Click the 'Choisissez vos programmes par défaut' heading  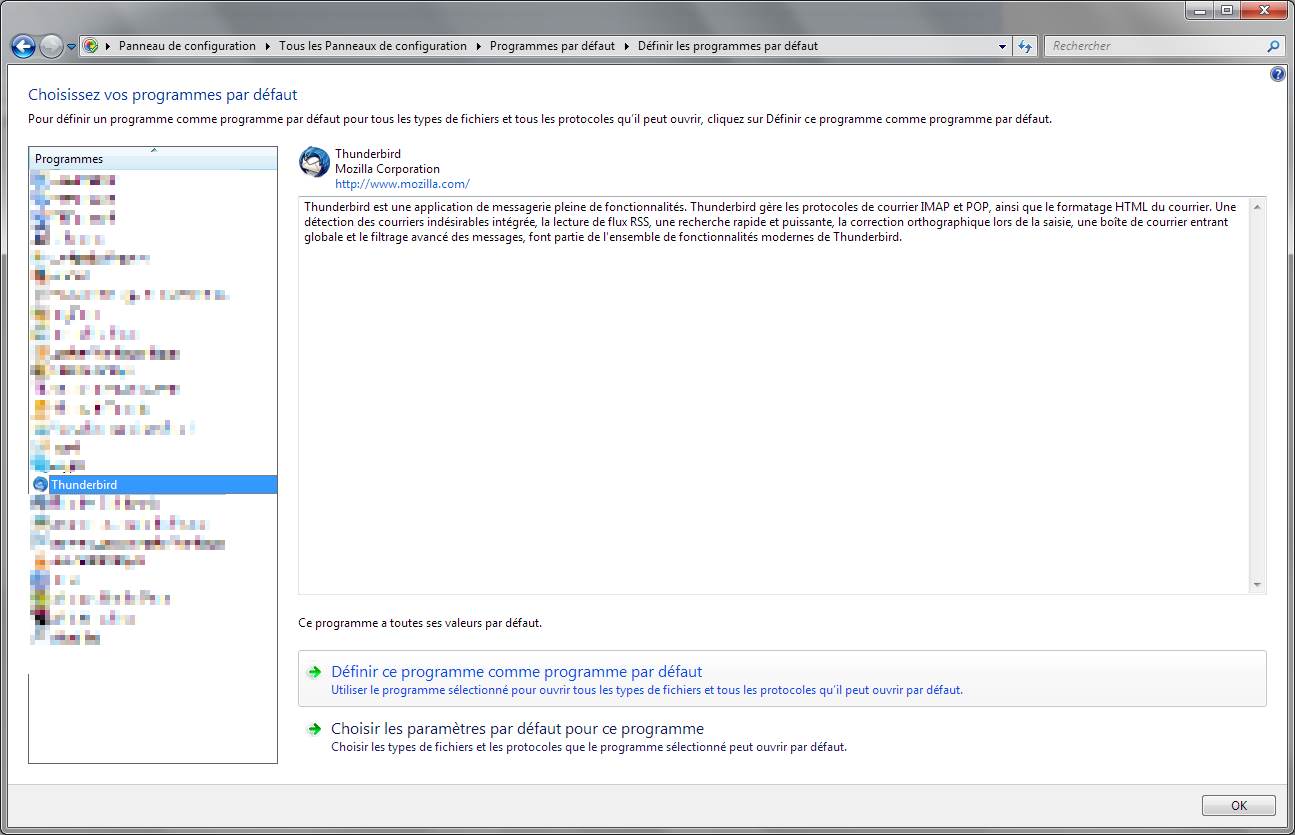[163, 95]
